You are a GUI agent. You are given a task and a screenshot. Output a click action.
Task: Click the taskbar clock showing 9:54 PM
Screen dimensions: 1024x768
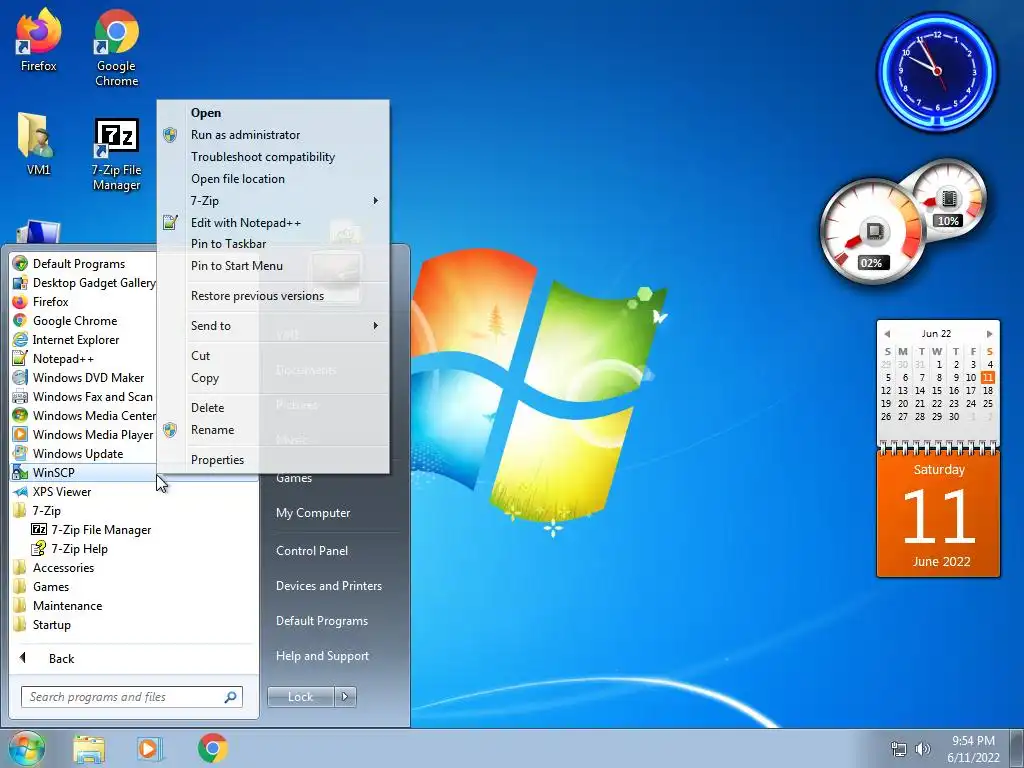[973, 749]
